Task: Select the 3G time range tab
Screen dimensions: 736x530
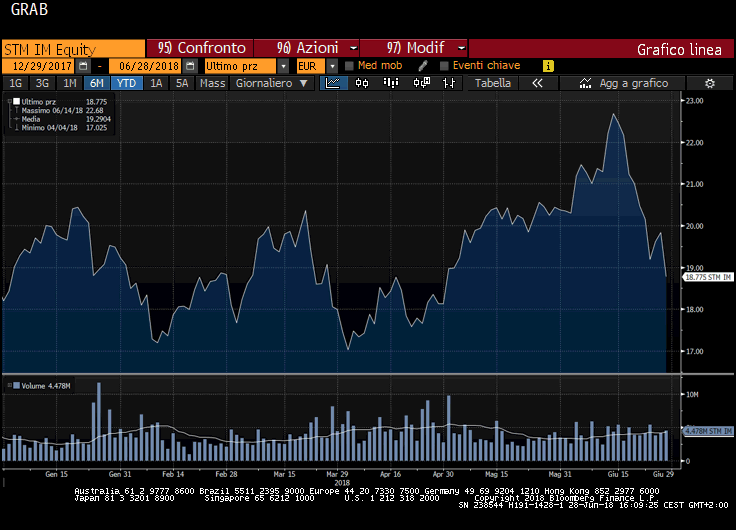Action: click(x=42, y=83)
